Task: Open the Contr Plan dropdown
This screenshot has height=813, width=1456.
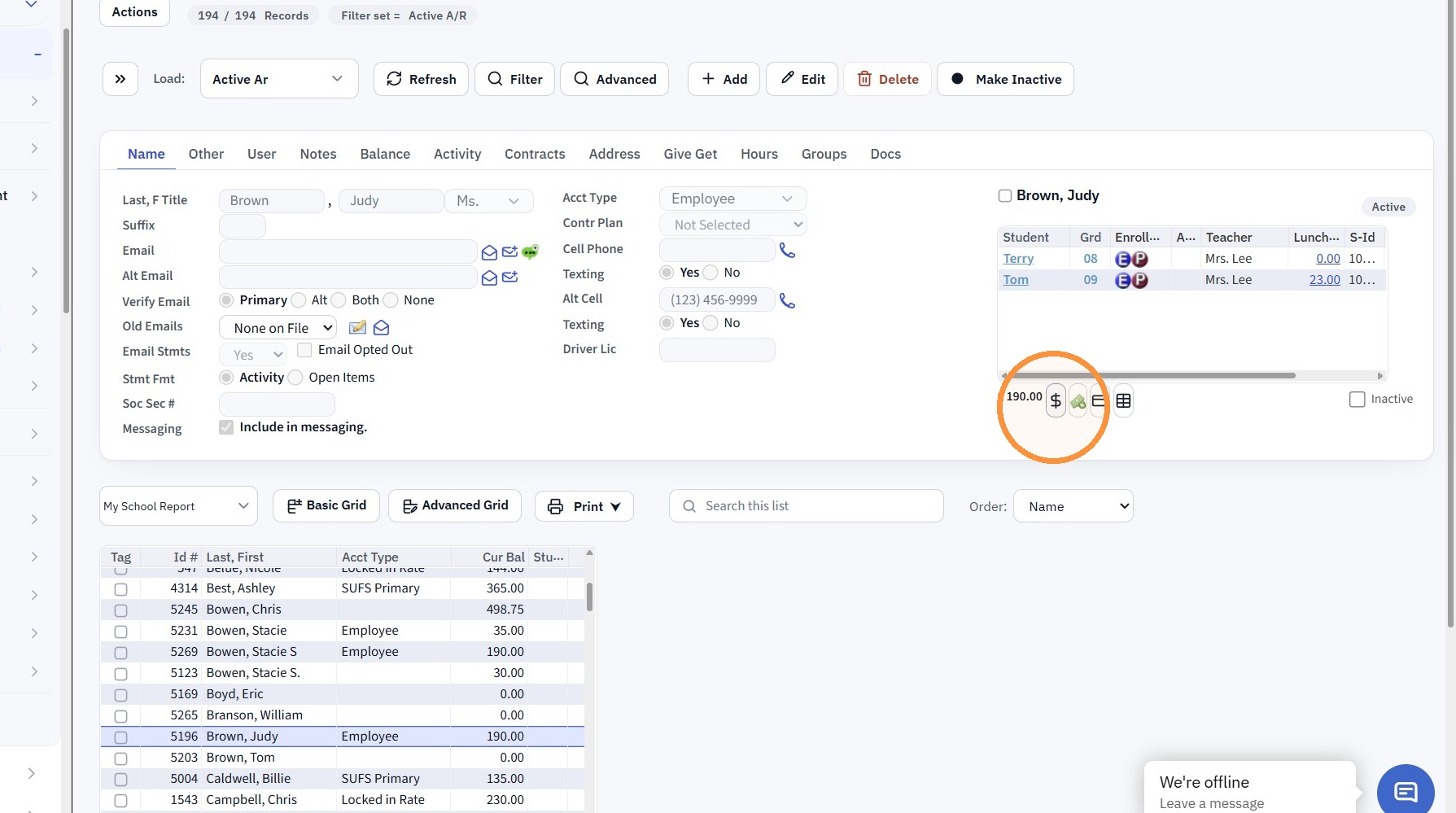Action: [732, 225]
